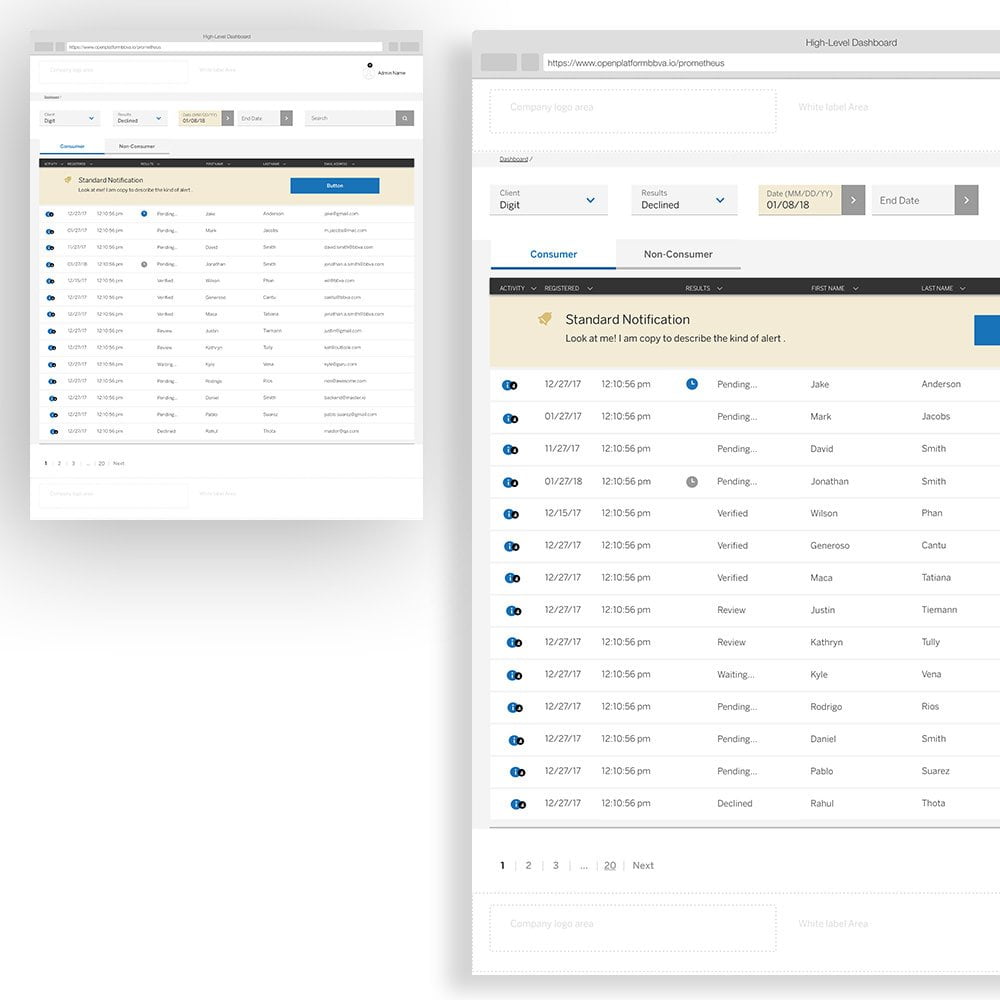Go to Next page in the large dashboard pagination
The image size is (1000, 1000).
[643, 866]
